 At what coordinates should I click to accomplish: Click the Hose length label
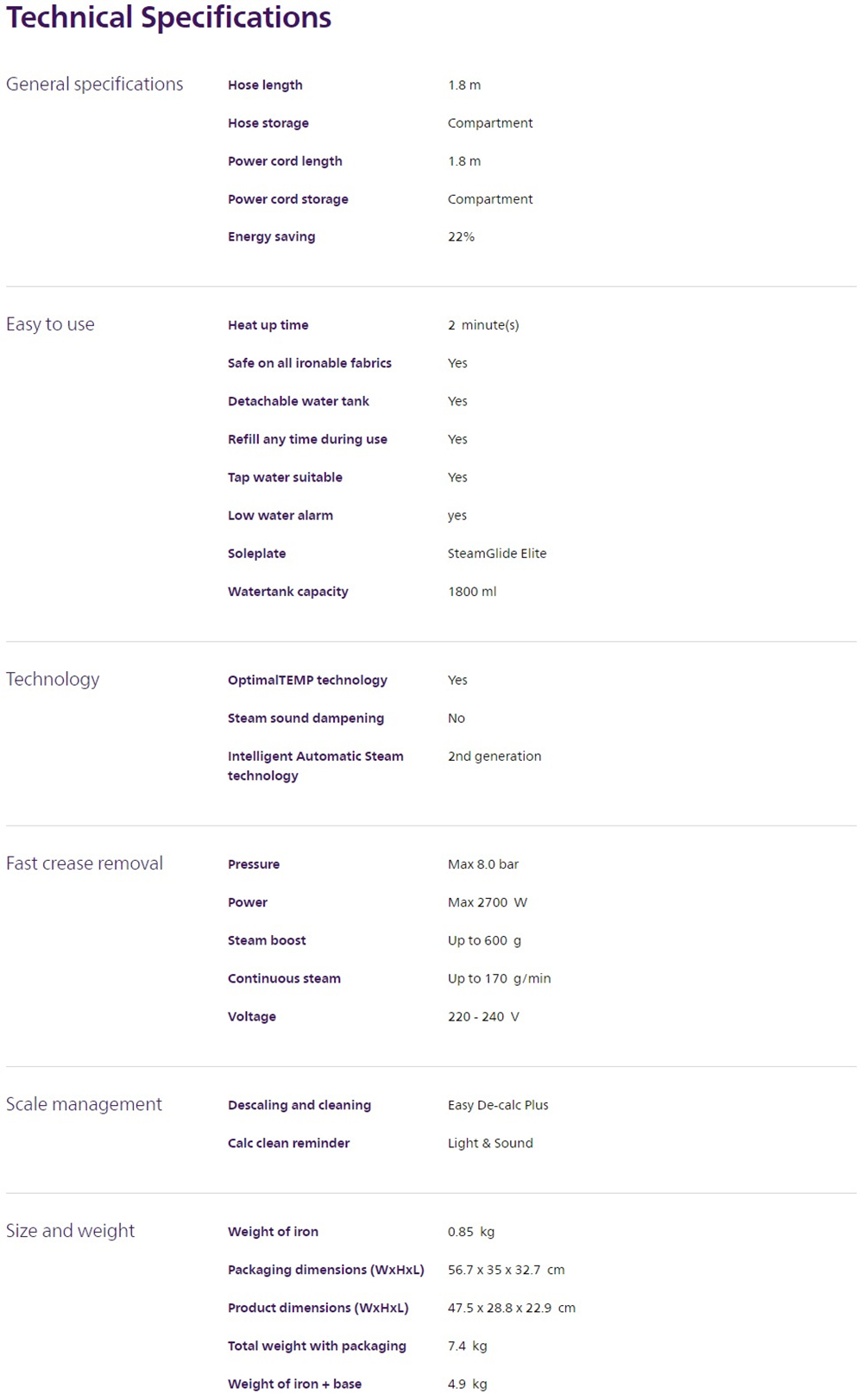click(265, 85)
